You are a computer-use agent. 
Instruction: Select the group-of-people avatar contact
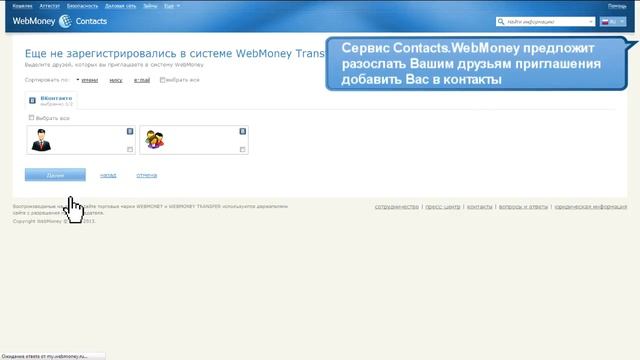[154, 140]
